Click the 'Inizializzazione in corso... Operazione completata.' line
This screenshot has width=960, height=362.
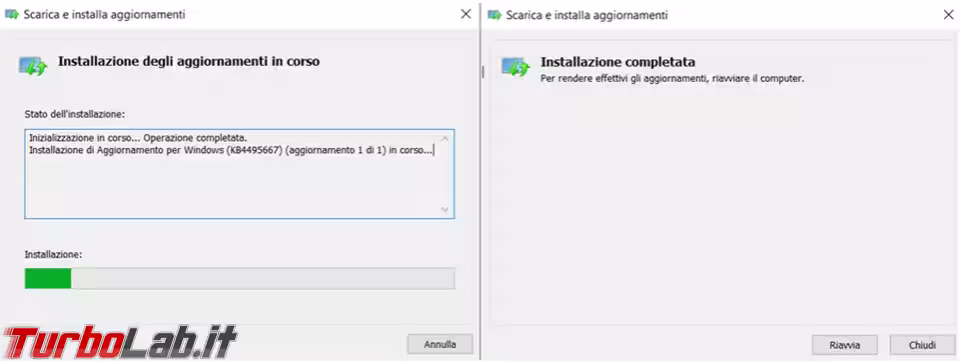coord(138,138)
